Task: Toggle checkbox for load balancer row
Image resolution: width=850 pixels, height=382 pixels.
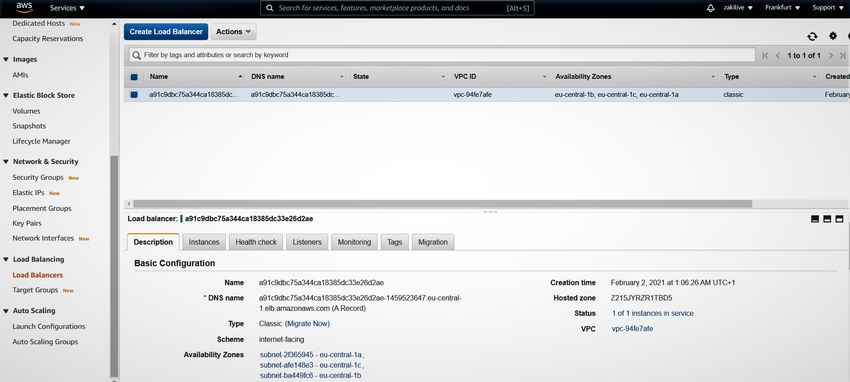Action: pyautogui.click(x=134, y=95)
